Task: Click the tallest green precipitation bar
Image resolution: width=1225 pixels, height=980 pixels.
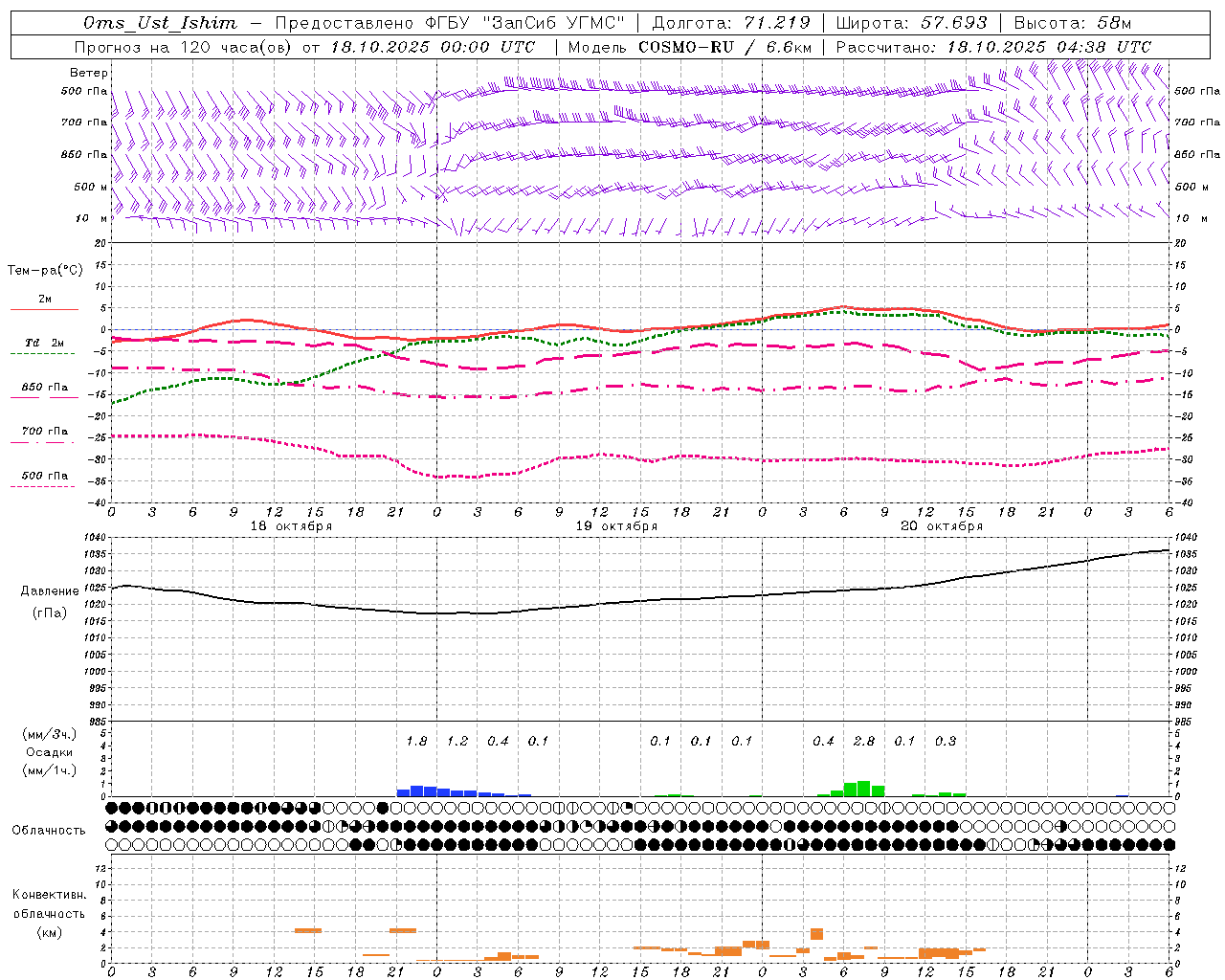Action: [863, 789]
